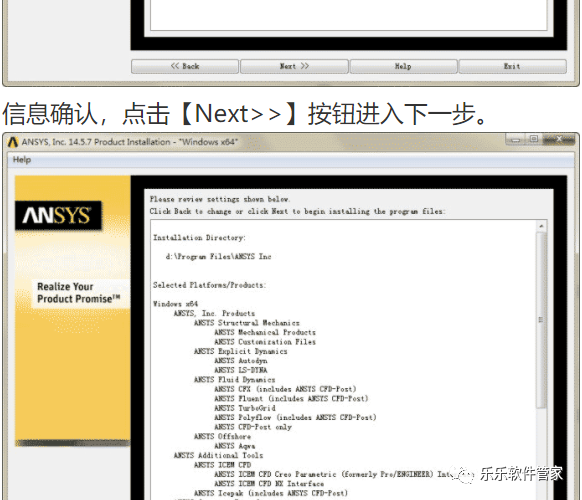Image resolution: width=582 pixels, height=500 pixels.
Task: Click the ANSYS banner logo on left panel
Action: (x=58, y=215)
